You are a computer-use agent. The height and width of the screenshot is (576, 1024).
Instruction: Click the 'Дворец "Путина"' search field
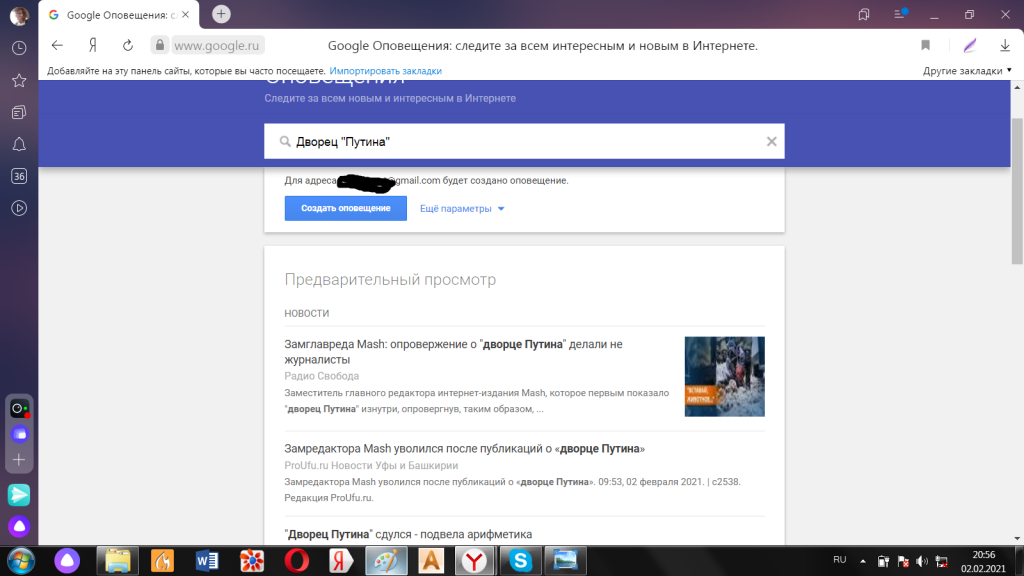520,142
